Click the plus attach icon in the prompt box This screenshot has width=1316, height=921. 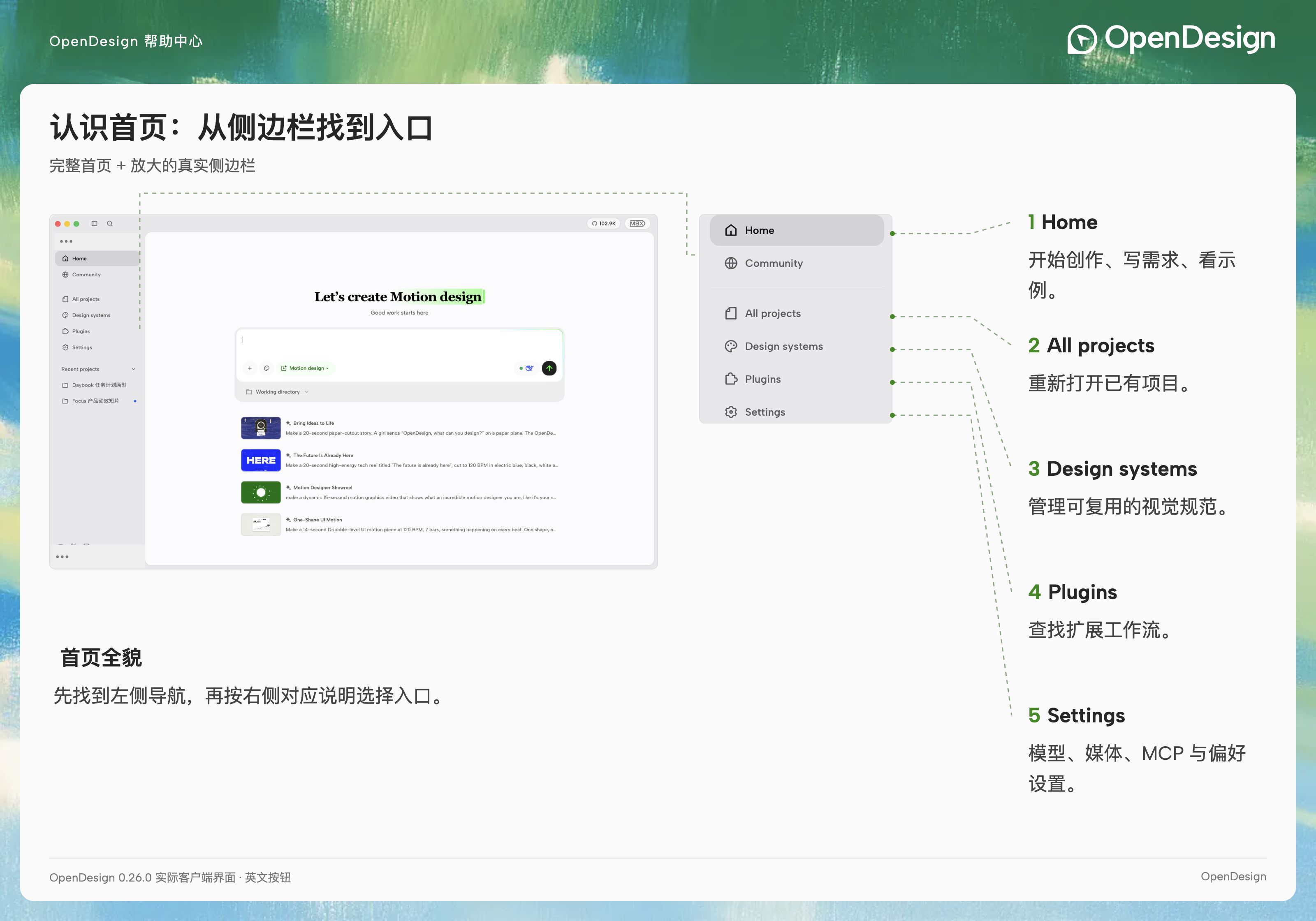[249, 368]
